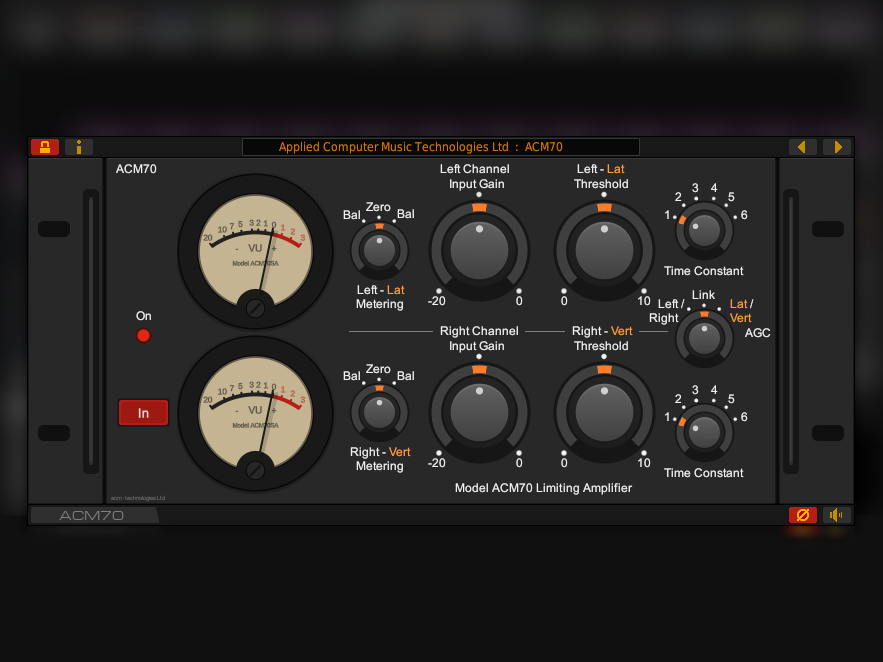Viewport: 883px width, 662px height.
Task: Click the orange lock icon
Action: 45,147
